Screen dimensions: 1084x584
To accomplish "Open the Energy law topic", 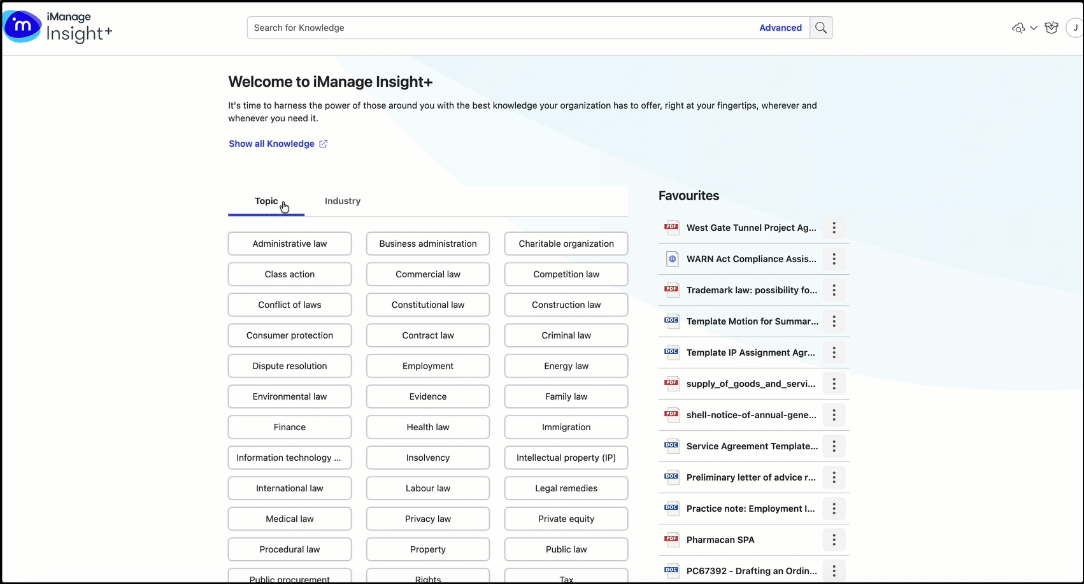I will click(566, 366).
